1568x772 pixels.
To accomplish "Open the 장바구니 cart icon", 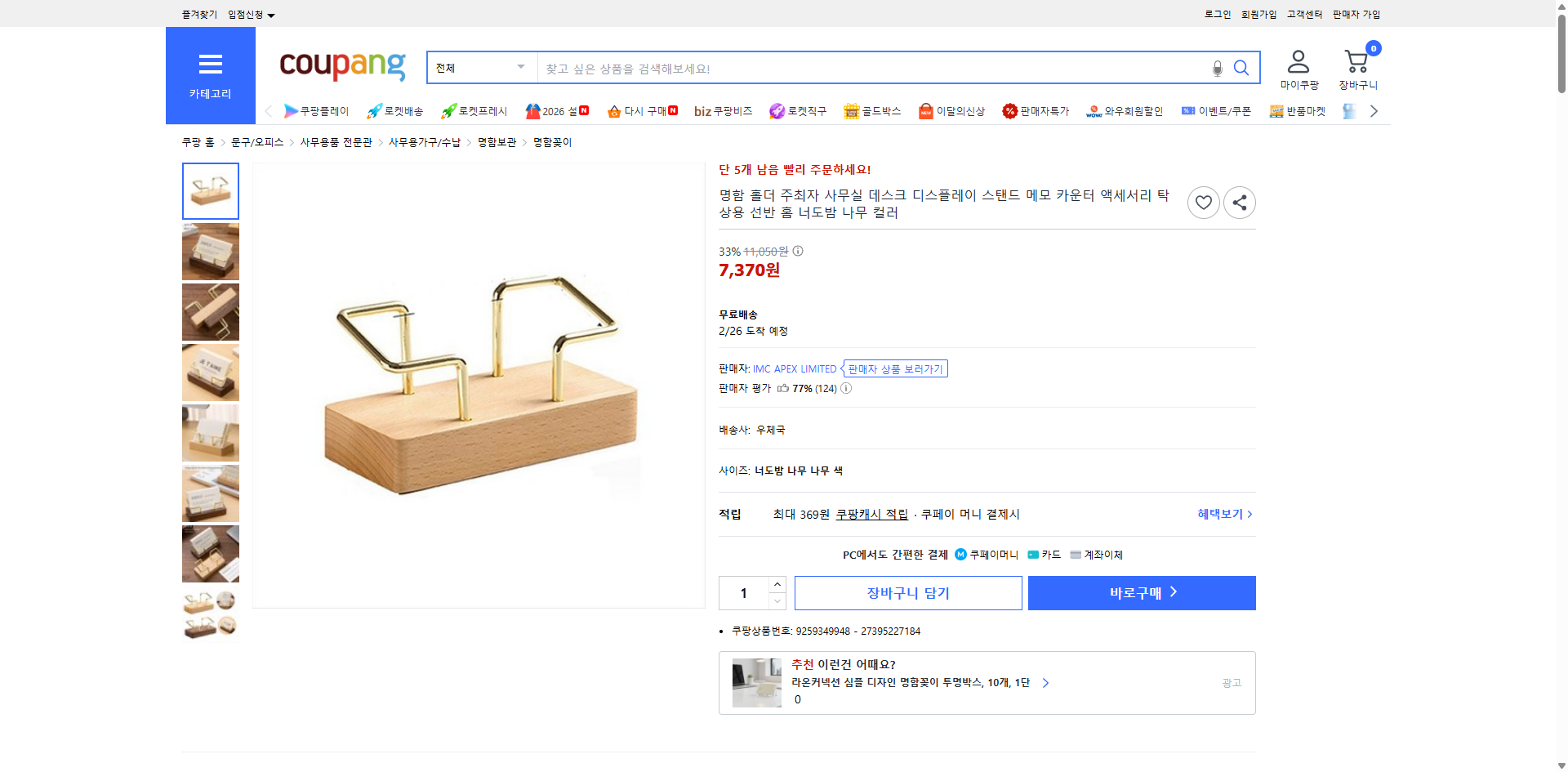I will tap(1356, 61).
